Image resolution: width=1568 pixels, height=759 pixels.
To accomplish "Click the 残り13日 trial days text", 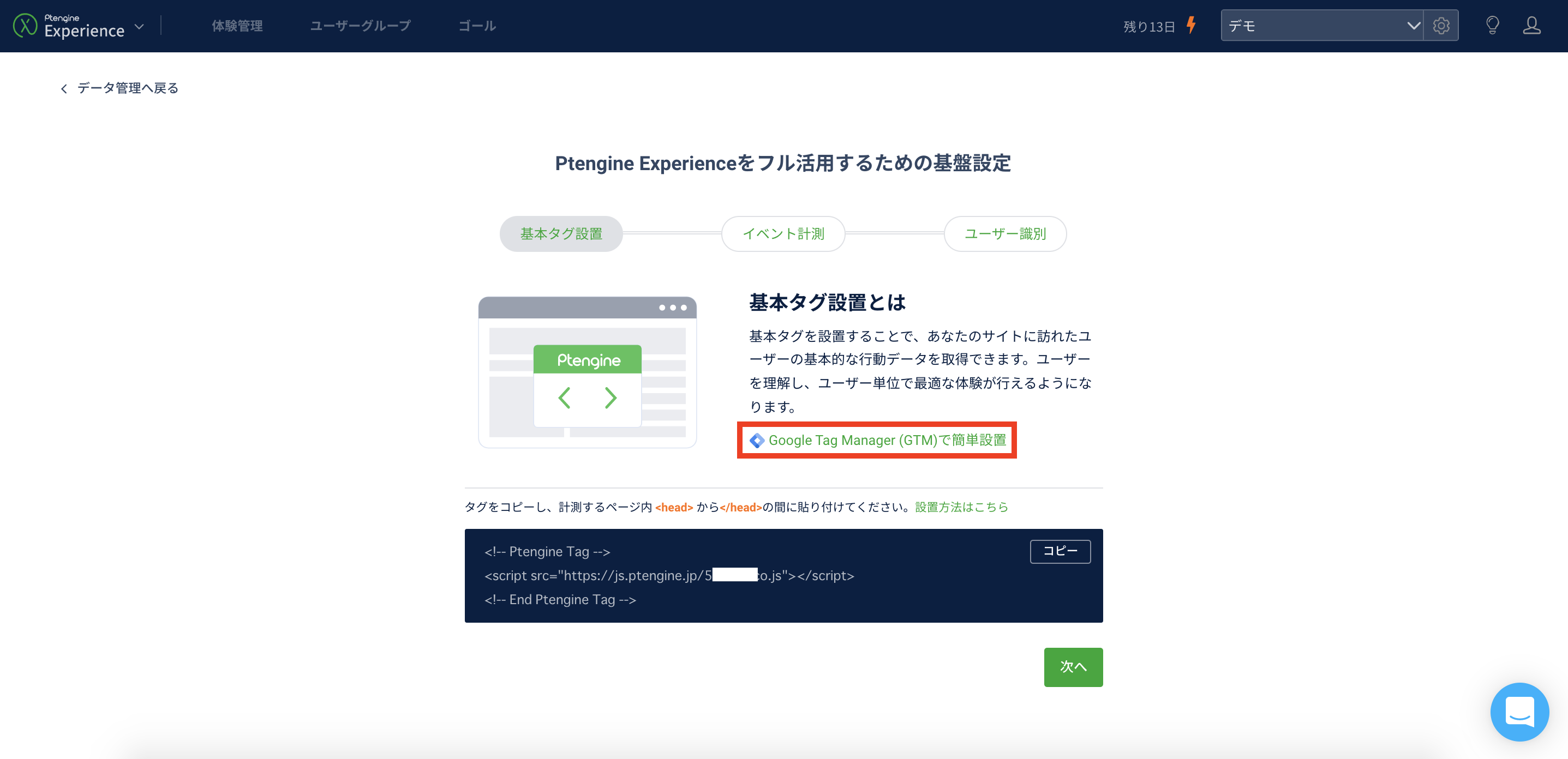I will coord(1149,27).
